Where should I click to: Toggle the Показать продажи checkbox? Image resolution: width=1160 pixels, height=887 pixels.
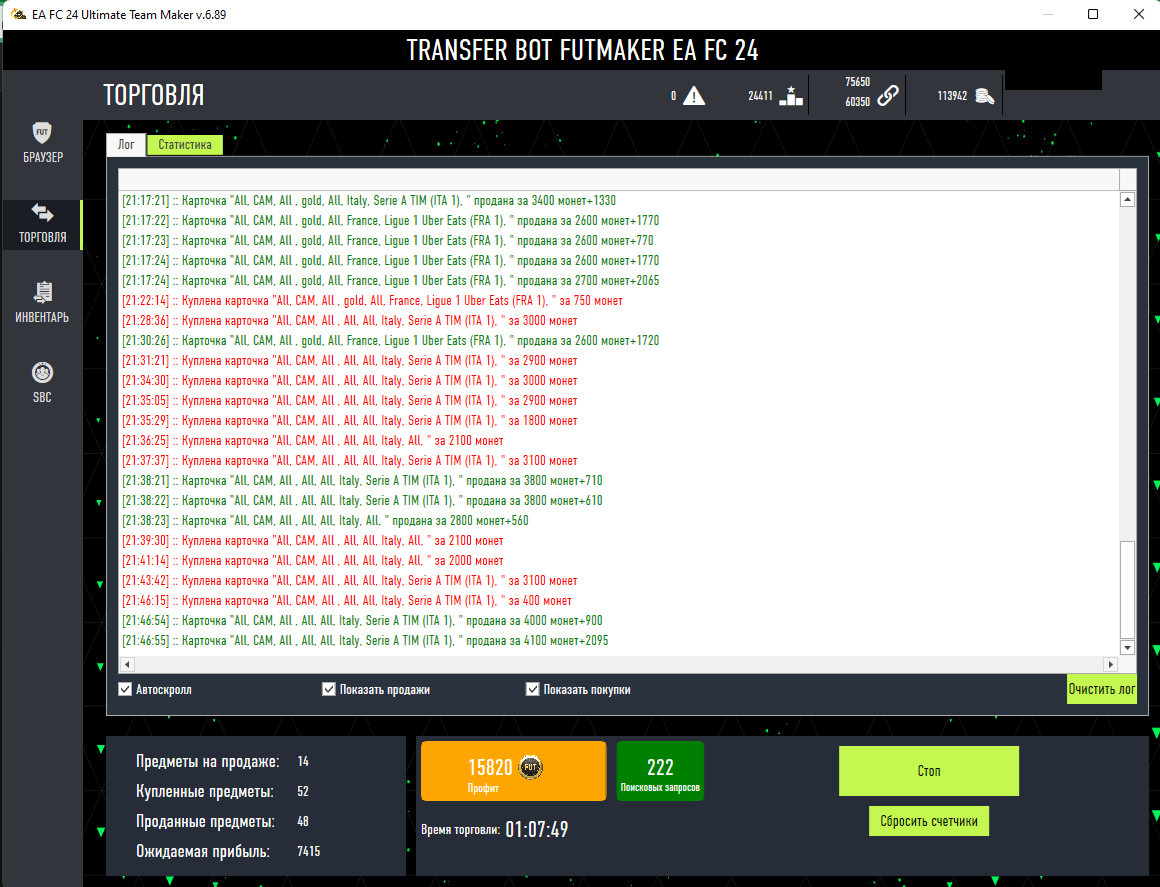pyautogui.click(x=328, y=689)
